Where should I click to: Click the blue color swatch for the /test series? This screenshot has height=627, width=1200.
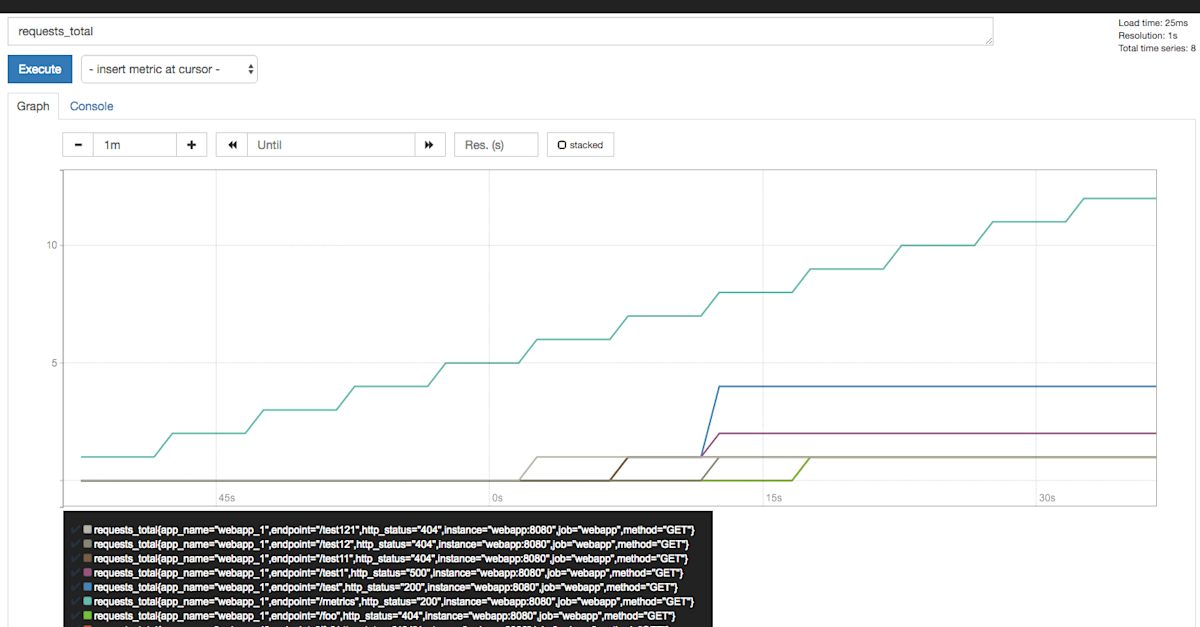(87, 587)
